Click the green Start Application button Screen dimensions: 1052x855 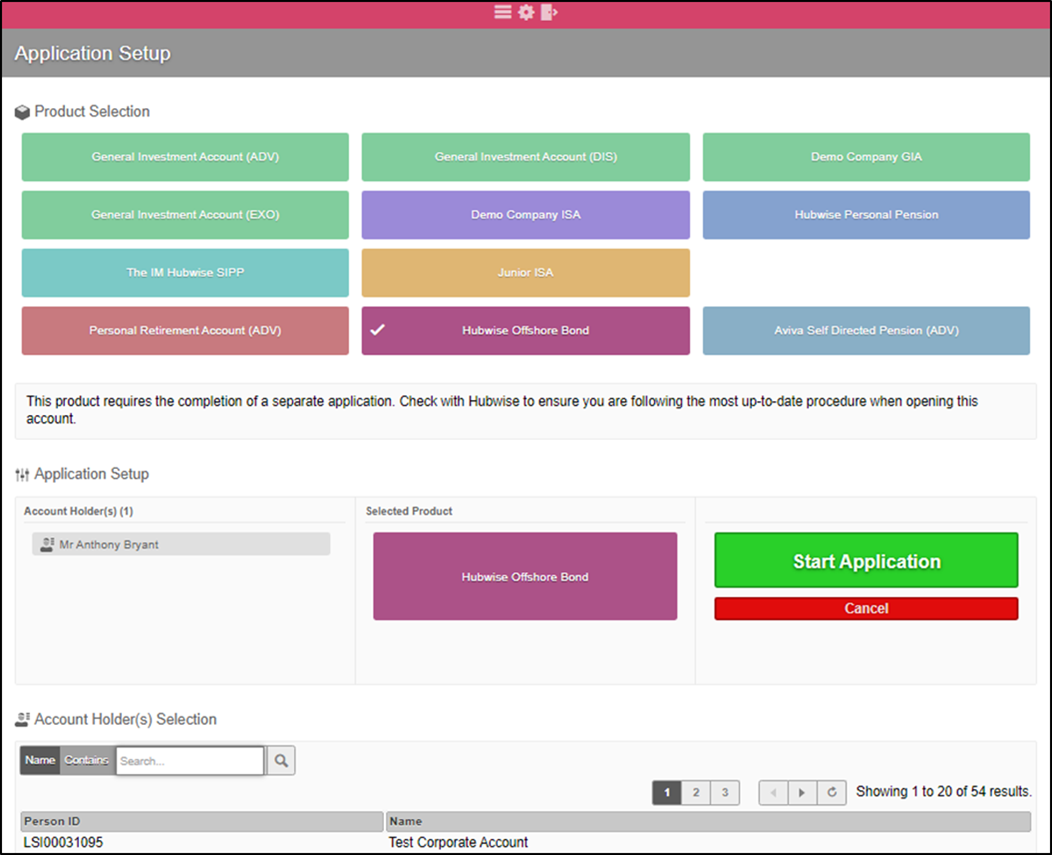click(x=866, y=560)
